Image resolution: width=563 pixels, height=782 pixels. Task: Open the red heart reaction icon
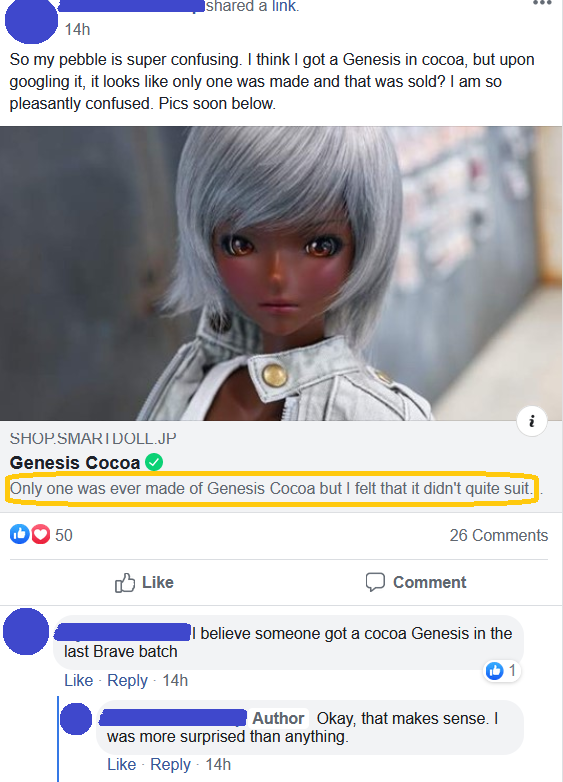tap(41, 535)
